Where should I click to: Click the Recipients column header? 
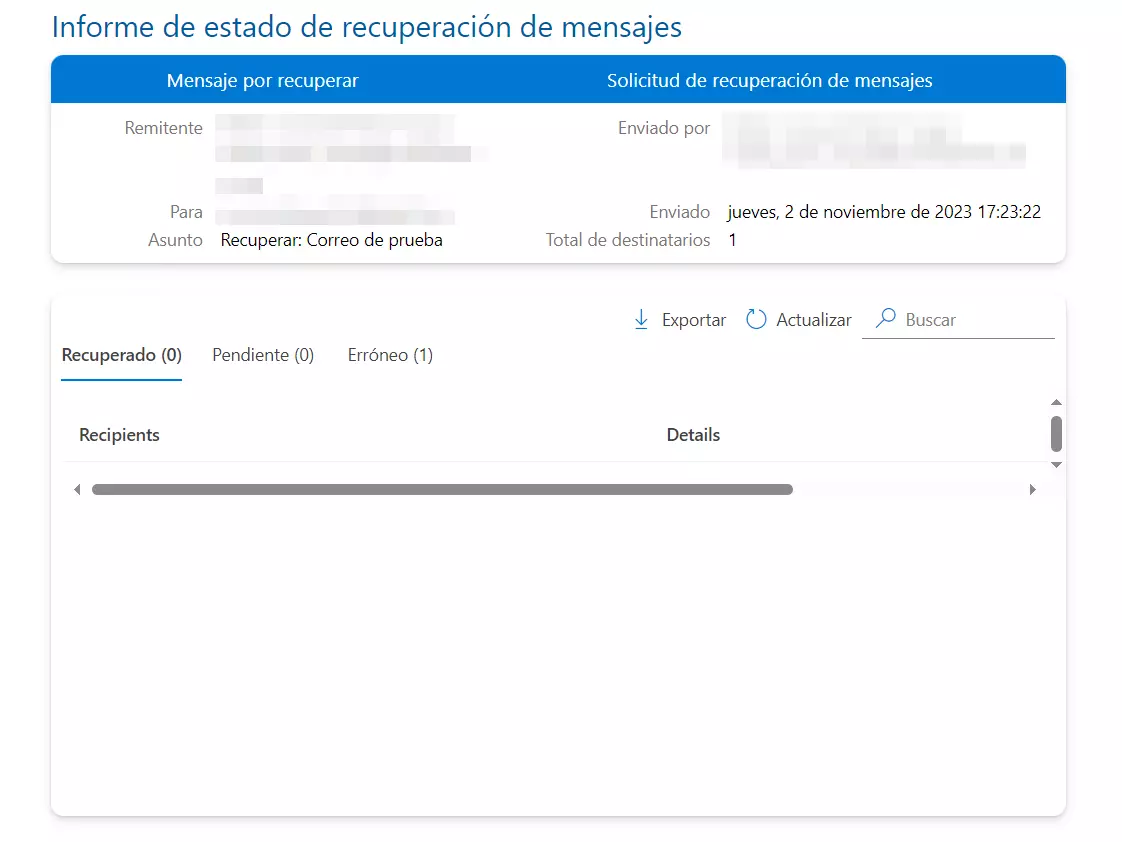(x=119, y=435)
